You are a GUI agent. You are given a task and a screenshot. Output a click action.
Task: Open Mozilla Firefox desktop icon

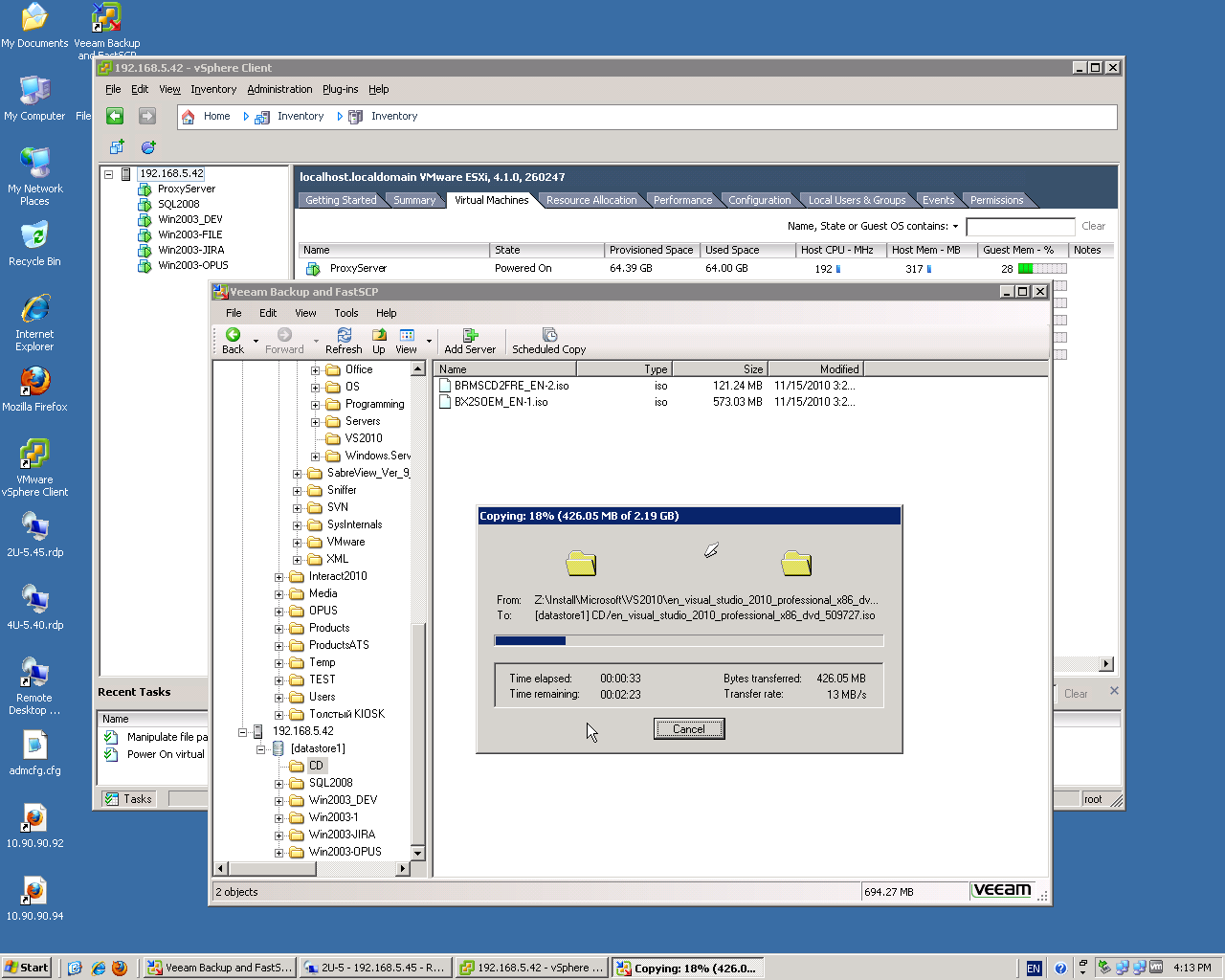[x=34, y=388]
